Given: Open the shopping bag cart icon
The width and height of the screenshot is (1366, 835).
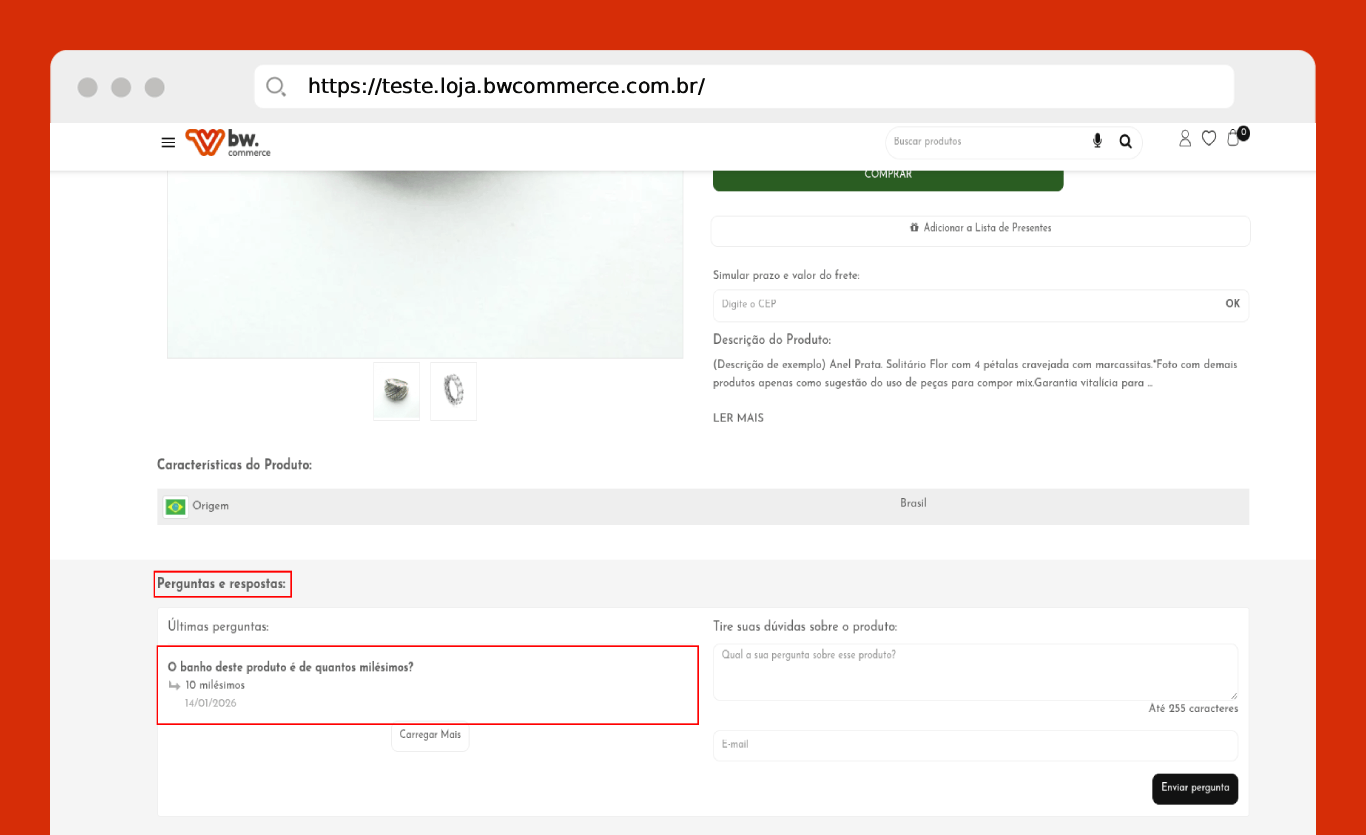Looking at the screenshot, I should click(x=1234, y=139).
